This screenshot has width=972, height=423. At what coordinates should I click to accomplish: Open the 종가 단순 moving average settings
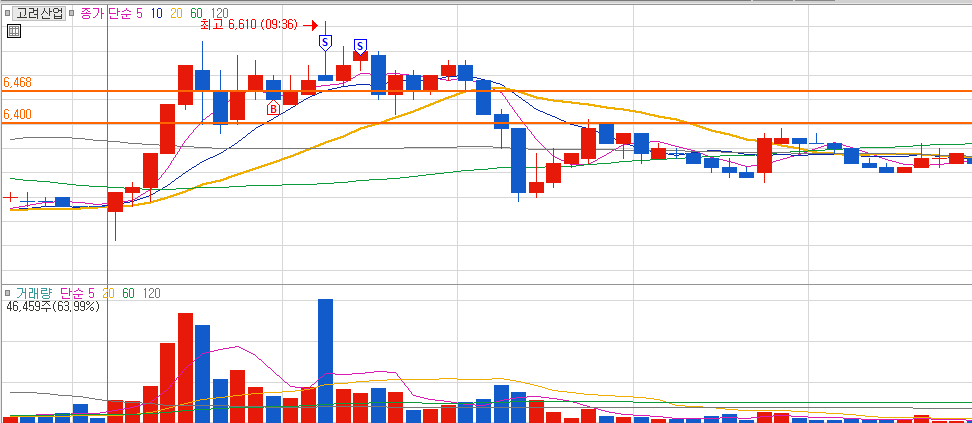tap(107, 14)
